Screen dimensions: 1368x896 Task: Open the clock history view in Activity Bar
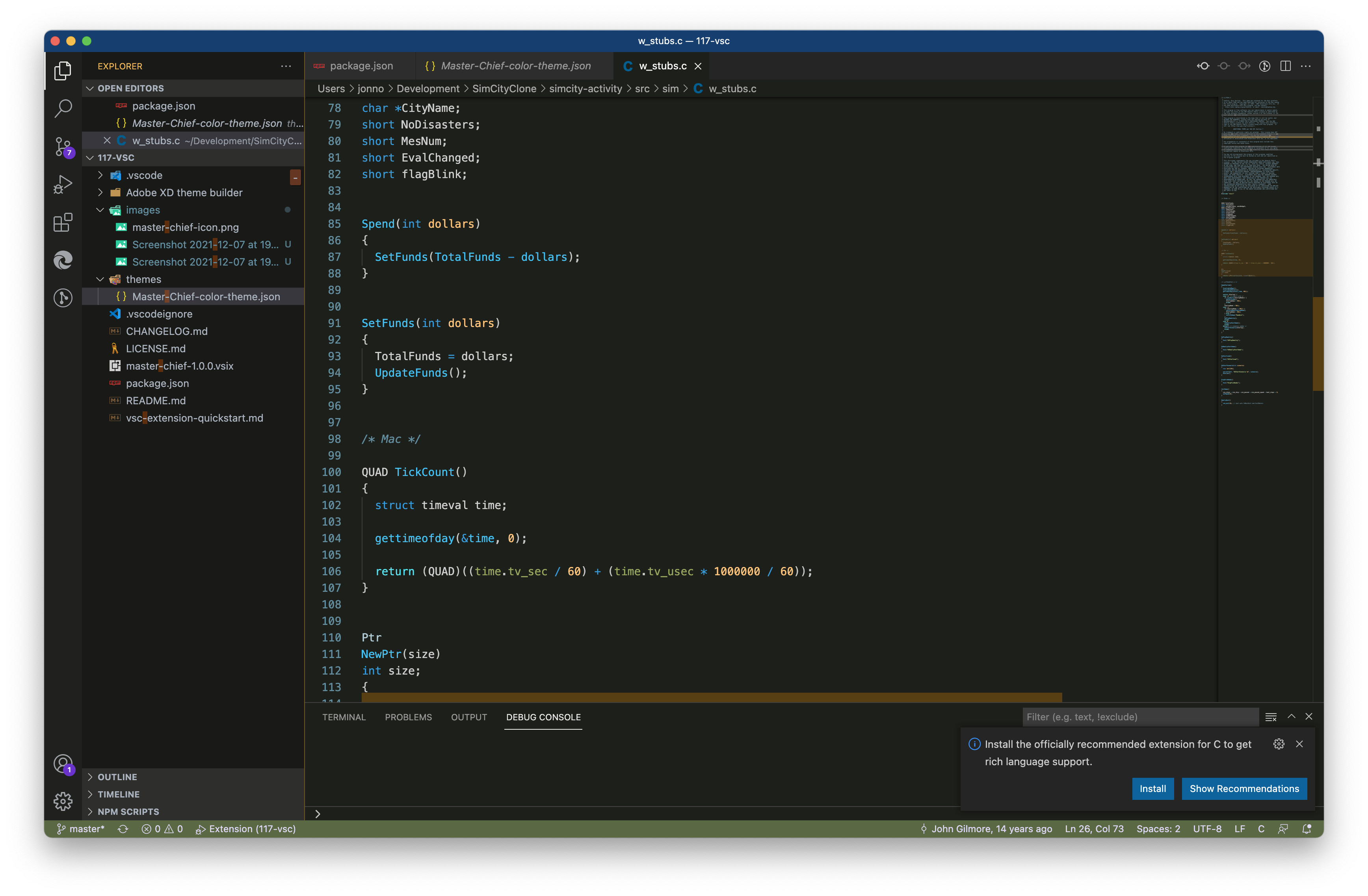point(63,298)
